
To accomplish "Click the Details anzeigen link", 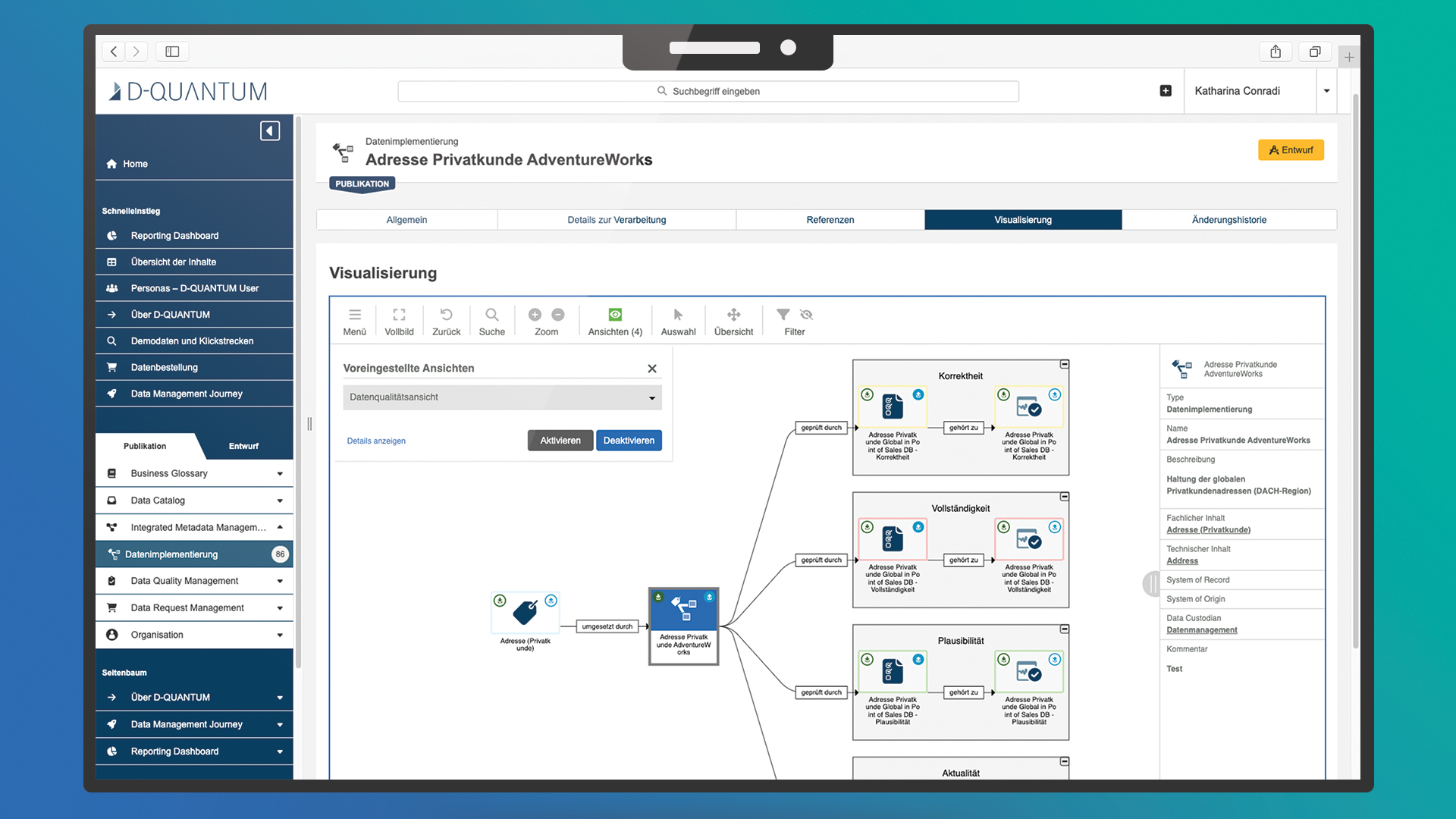I will 376,441.
